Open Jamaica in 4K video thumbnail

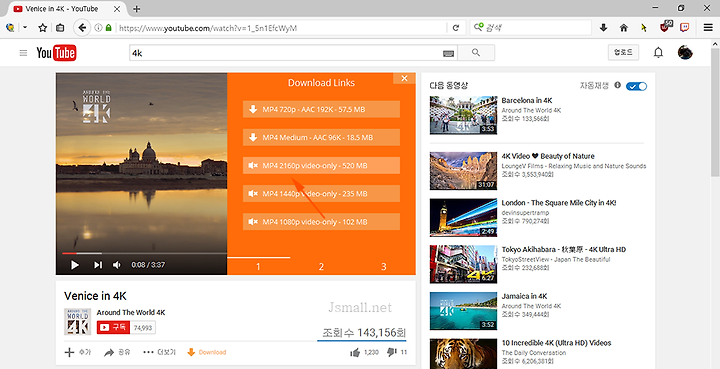click(x=463, y=311)
